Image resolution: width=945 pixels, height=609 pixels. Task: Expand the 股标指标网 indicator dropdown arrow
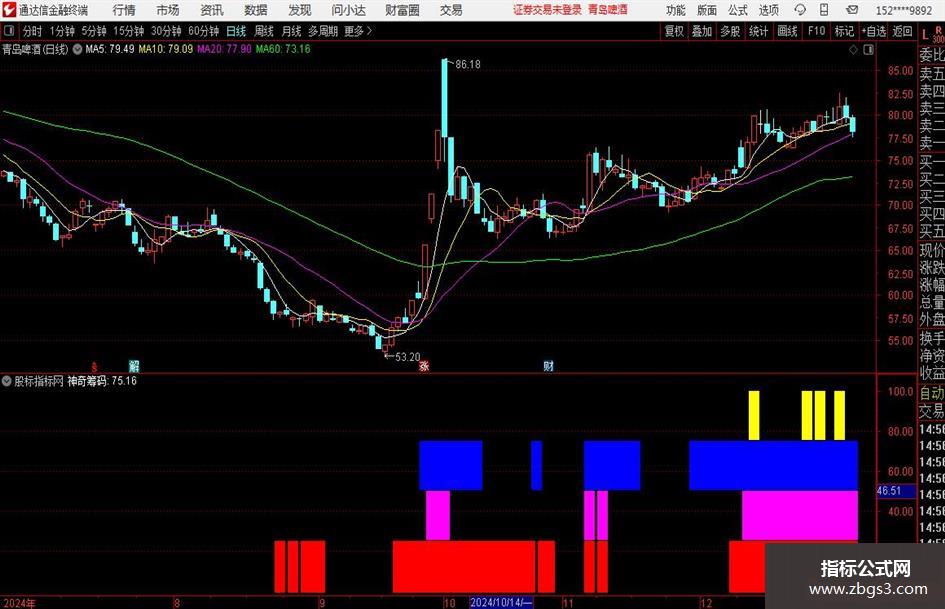coord(7,381)
